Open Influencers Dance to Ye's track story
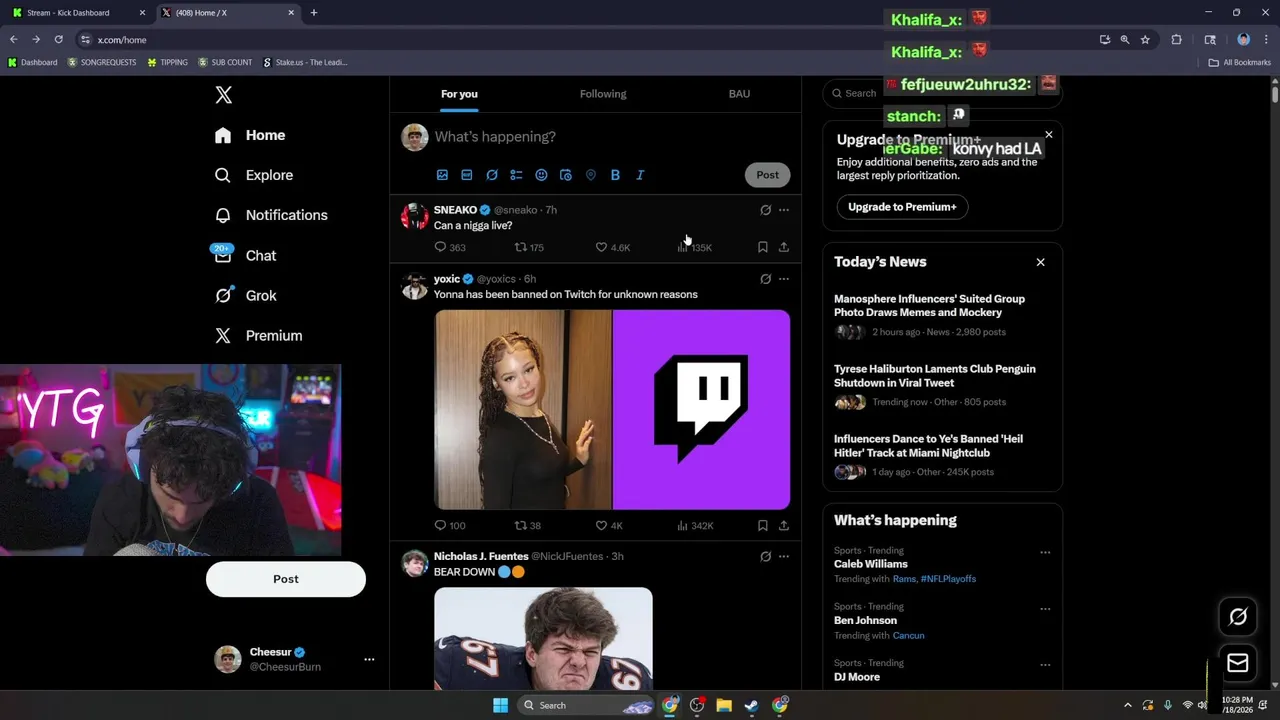 point(942,455)
